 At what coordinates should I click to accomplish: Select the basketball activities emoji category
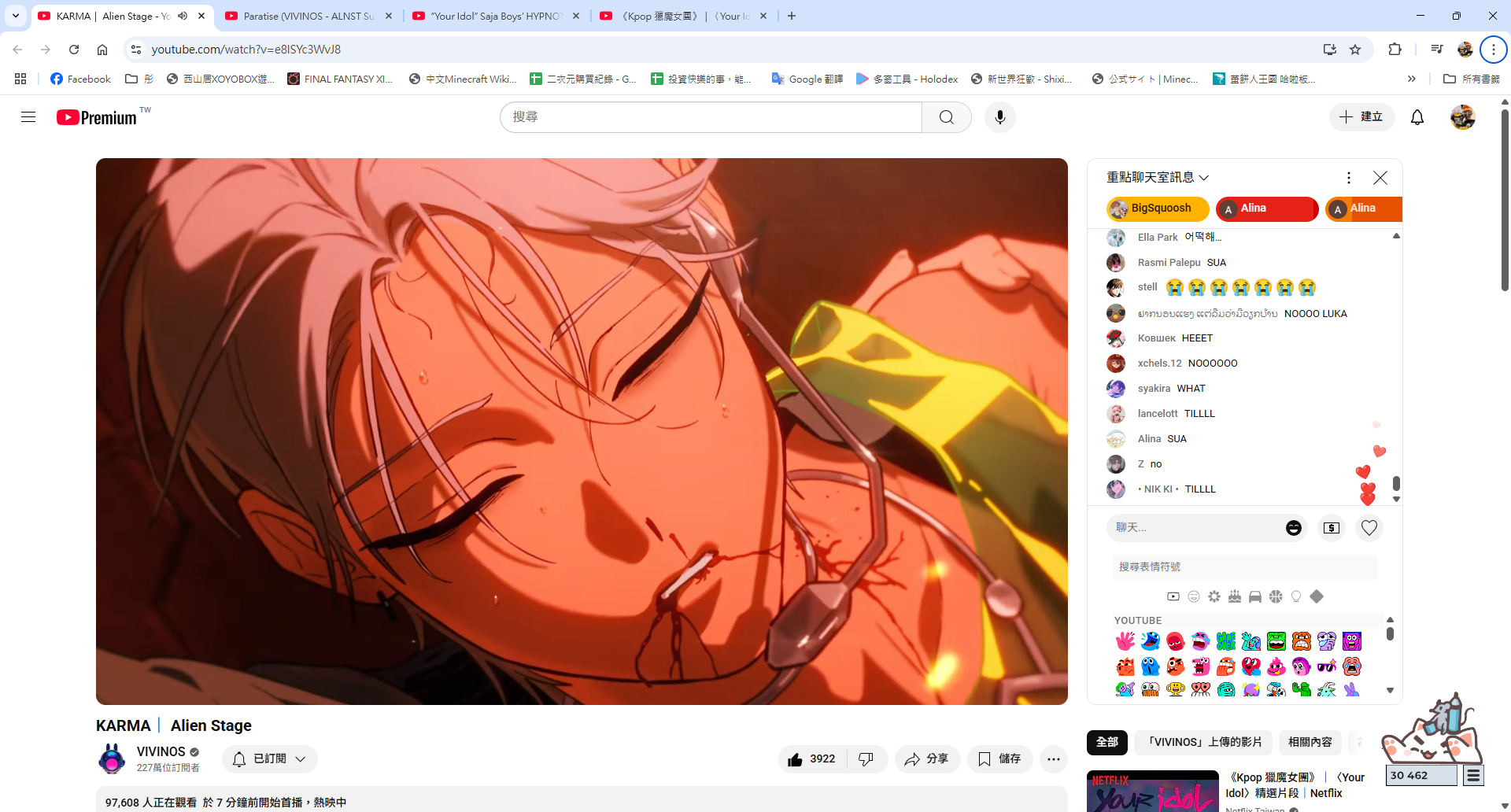point(1276,596)
